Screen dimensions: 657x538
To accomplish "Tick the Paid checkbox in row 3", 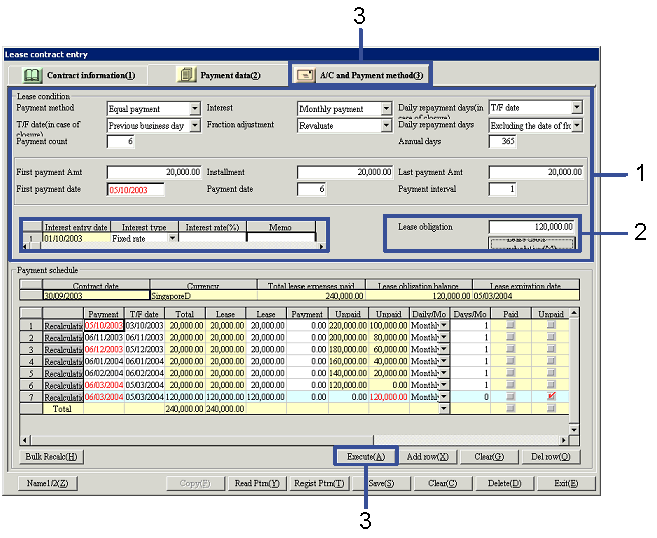I will (x=510, y=349).
